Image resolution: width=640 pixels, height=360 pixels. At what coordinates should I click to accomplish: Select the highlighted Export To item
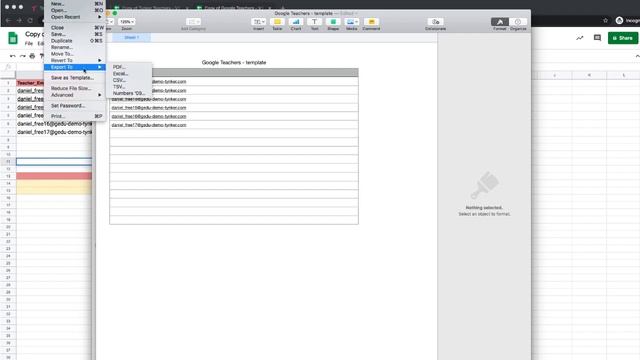click(x=75, y=67)
